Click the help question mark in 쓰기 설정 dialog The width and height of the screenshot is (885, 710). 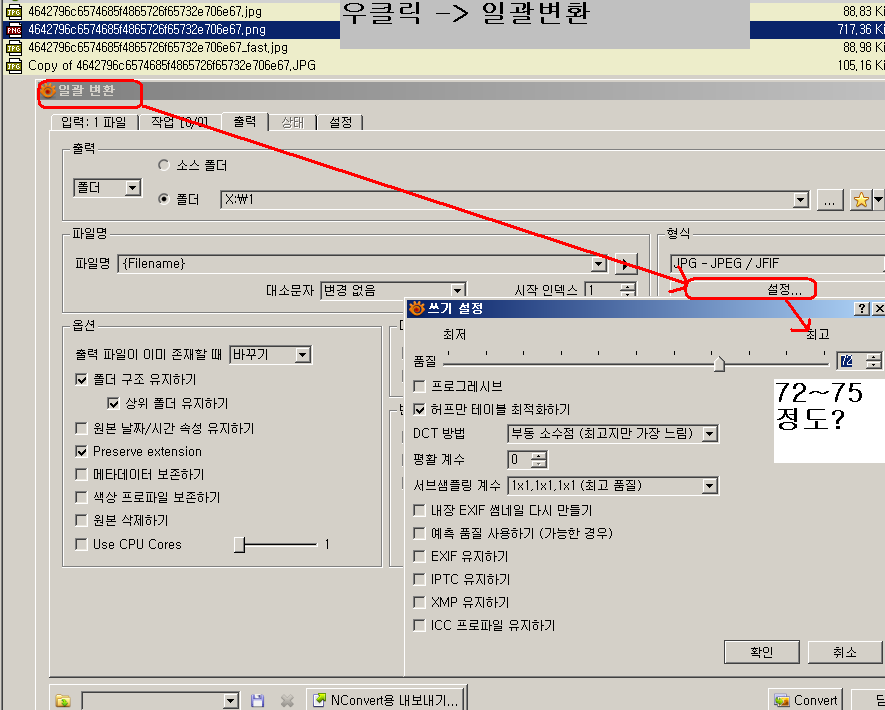(x=861, y=308)
